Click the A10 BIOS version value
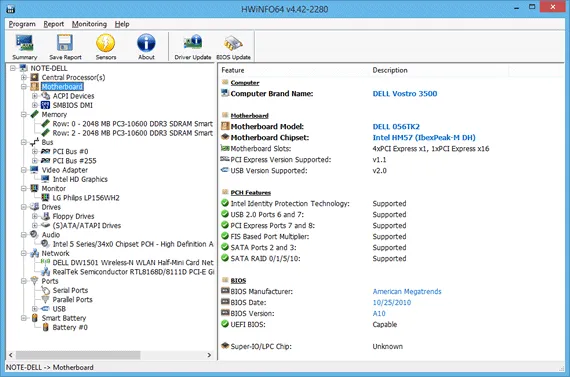The image size is (570, 377). [x=379, y=313]
